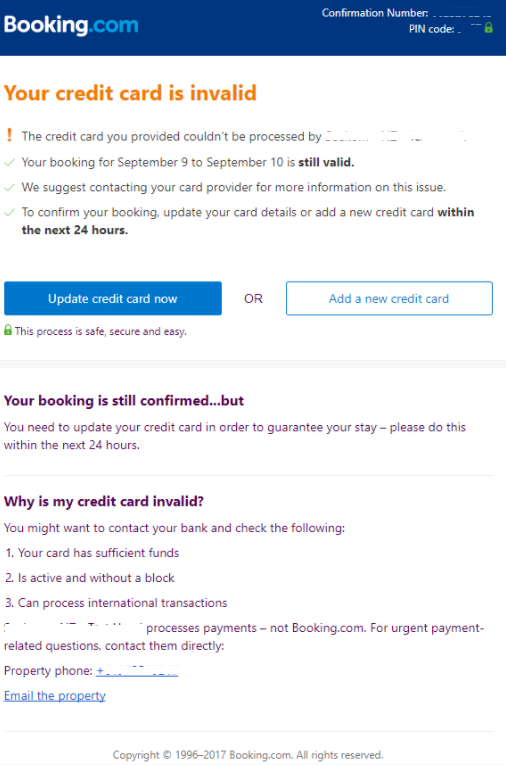Click the green lock icon beside PIN code

488,28
